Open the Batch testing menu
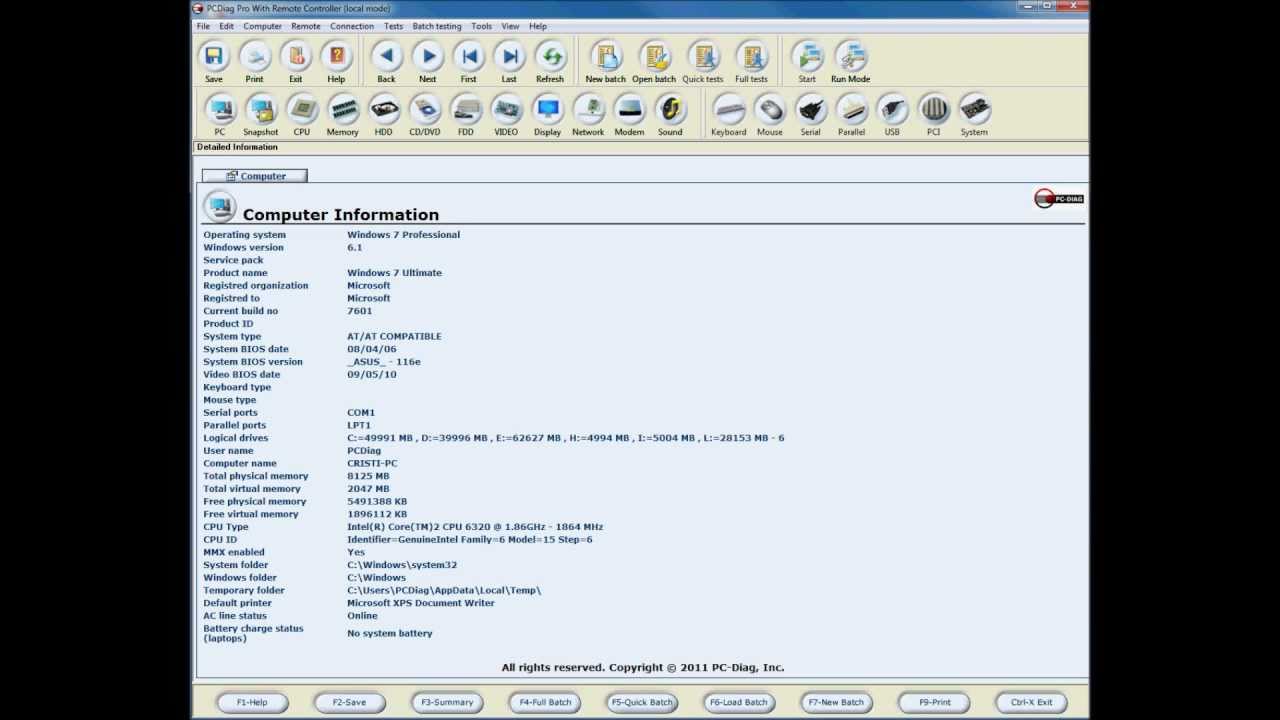 [x=437, y=26]
